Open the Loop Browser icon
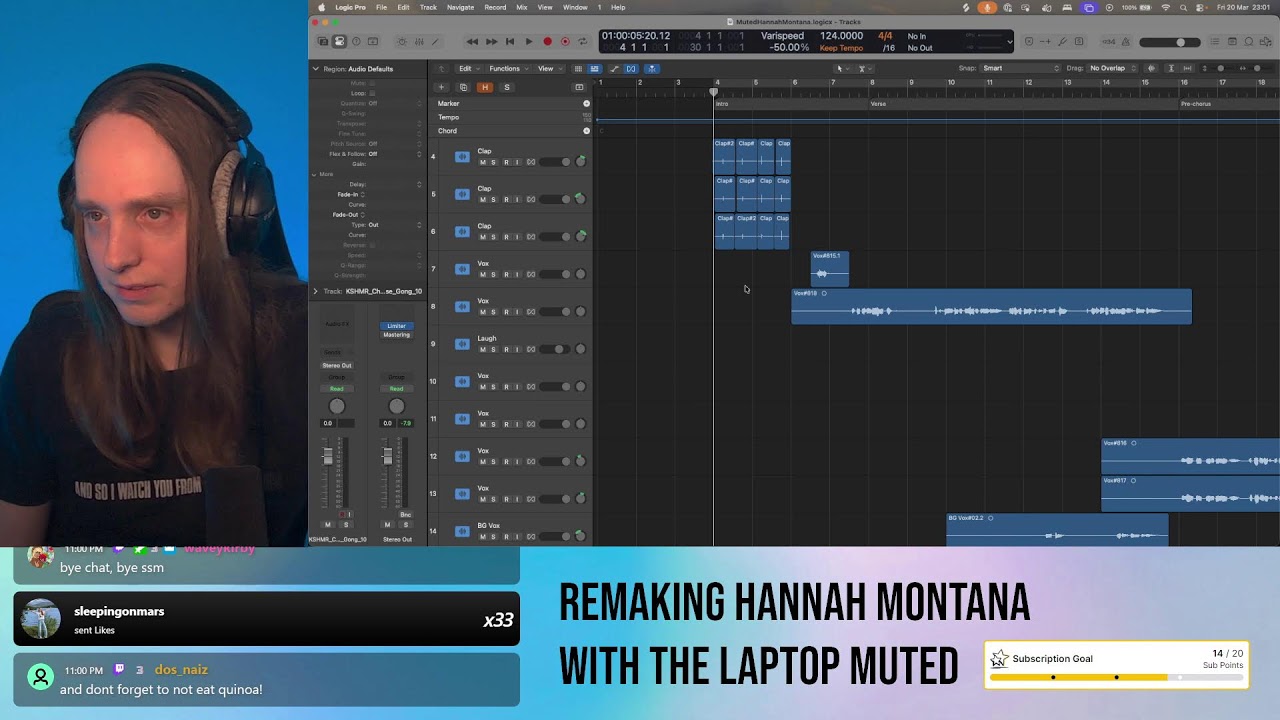This screenshot has width=1280, height=720. (1249, 42)
